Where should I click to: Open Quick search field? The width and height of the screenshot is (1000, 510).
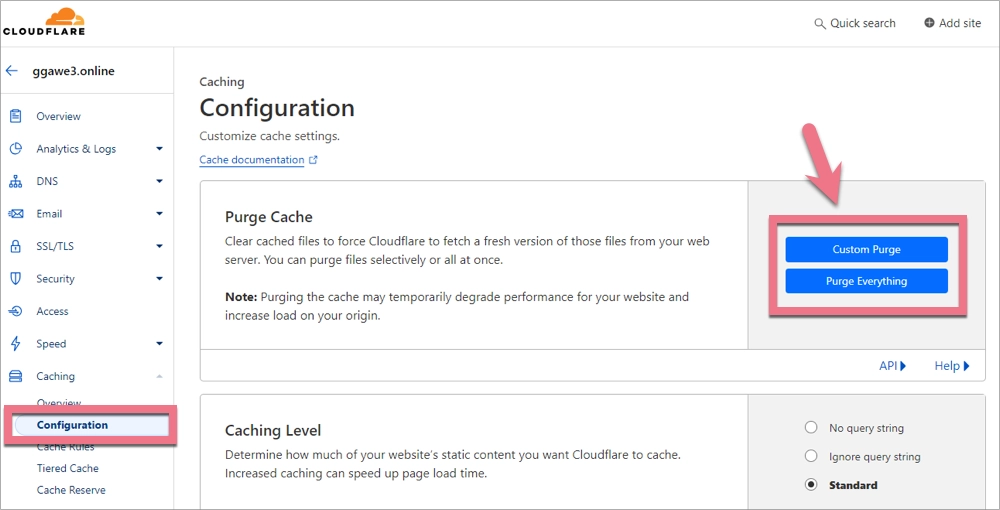point(855,23)
